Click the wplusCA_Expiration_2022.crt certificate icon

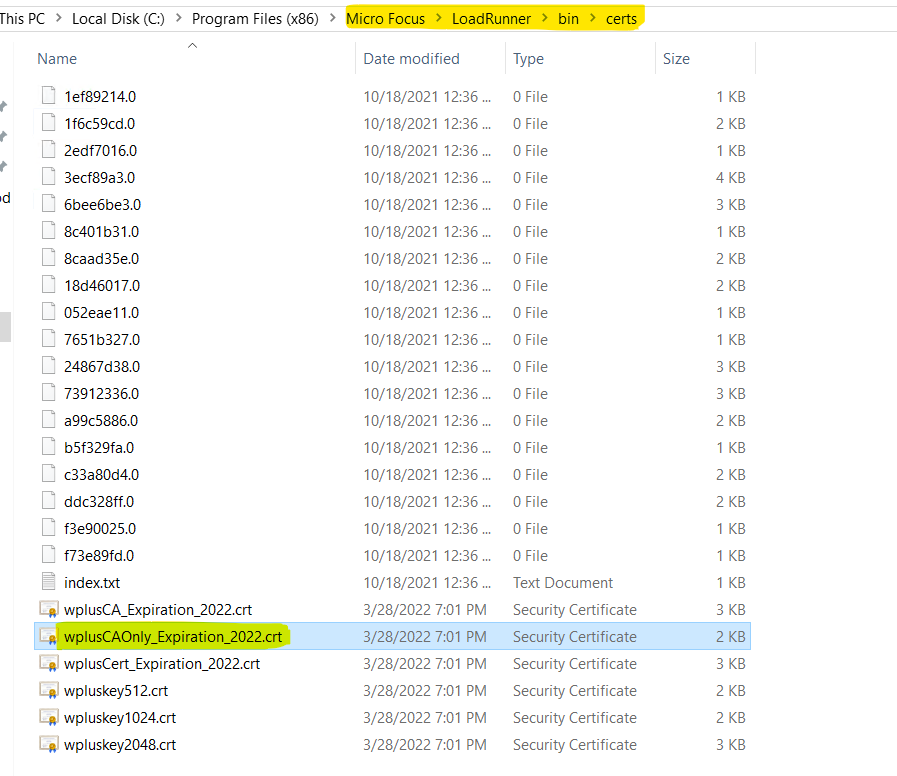48,609
